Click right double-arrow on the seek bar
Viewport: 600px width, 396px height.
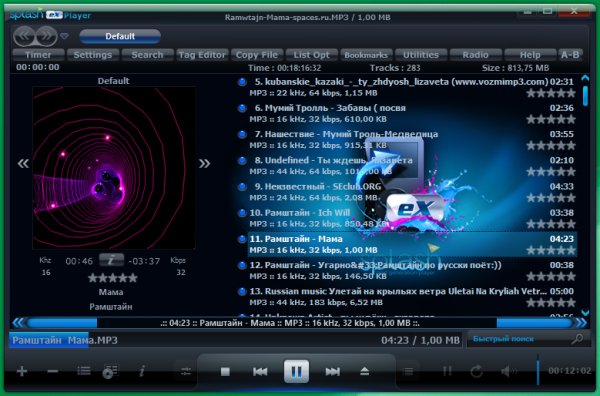pos(581,323)
